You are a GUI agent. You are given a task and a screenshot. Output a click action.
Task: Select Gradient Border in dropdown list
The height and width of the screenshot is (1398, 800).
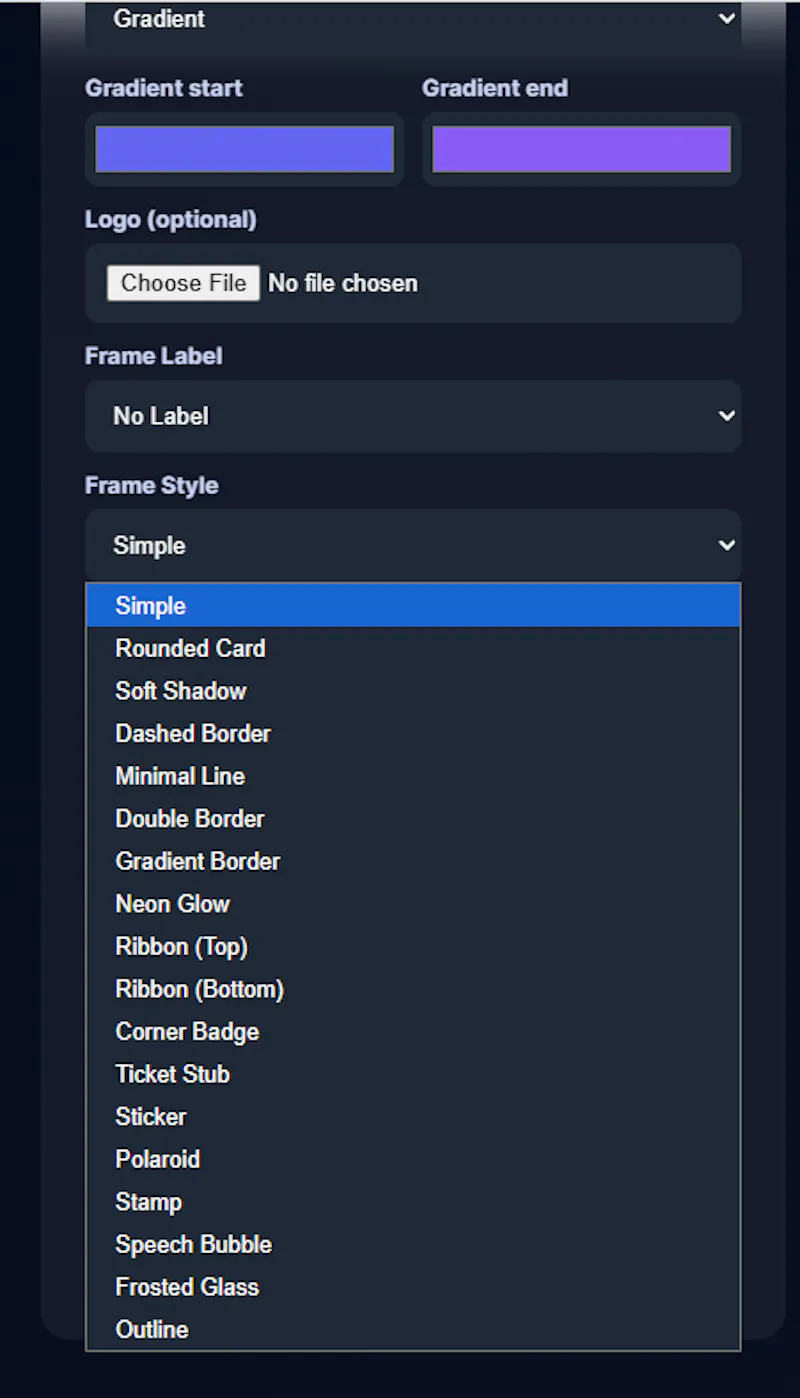click(x=413, y=861)
